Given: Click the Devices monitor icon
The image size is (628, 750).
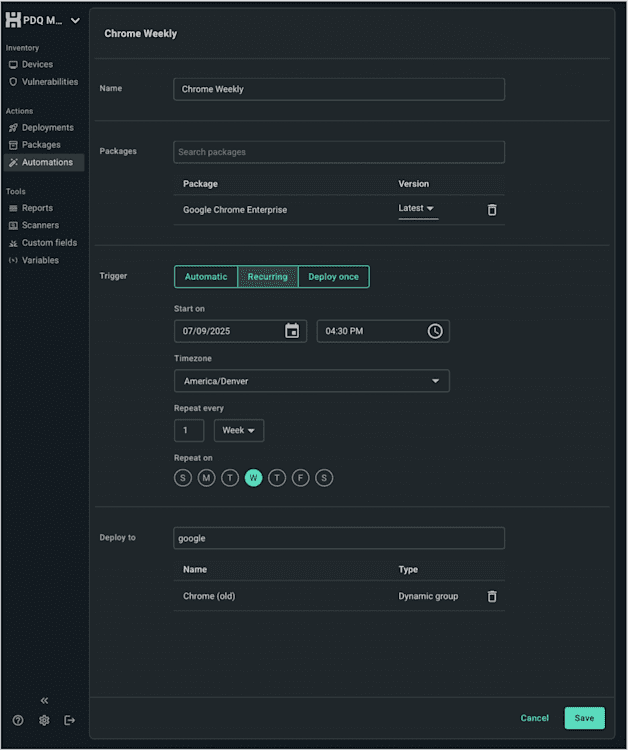Looking at the screenshot, I should click(x=13, y=65).
